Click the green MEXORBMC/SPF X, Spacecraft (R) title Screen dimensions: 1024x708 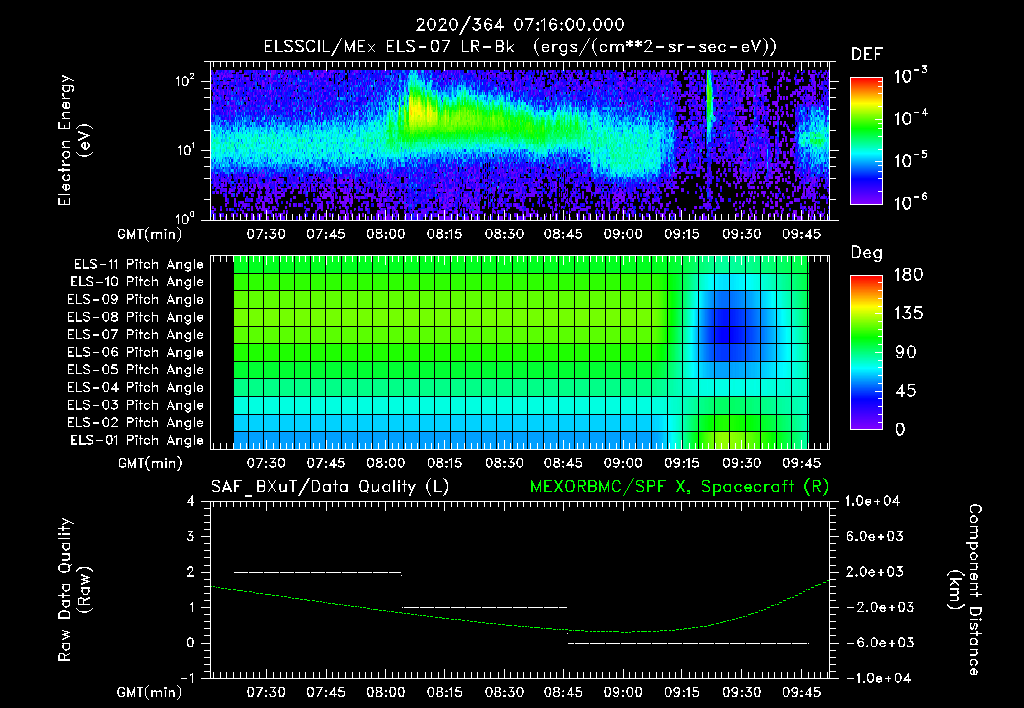tap(679, 487)
